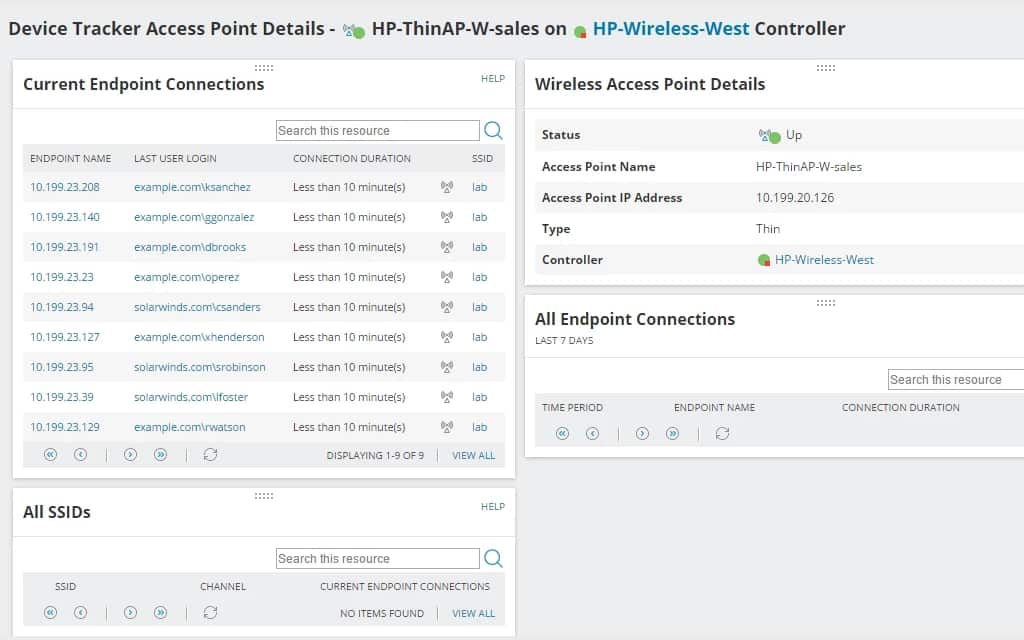
Task: Click the access point status icon in the page title
Action: (352, 28)
